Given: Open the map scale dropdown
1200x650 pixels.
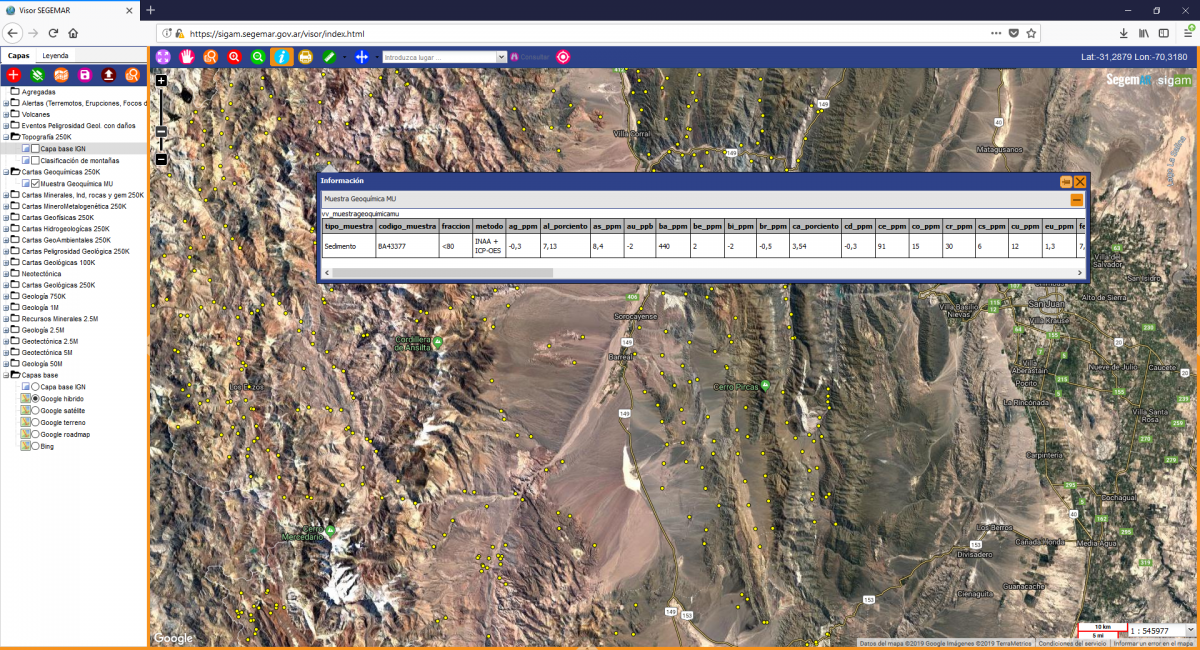Looking at the screenshot, I should point(1189,631).
